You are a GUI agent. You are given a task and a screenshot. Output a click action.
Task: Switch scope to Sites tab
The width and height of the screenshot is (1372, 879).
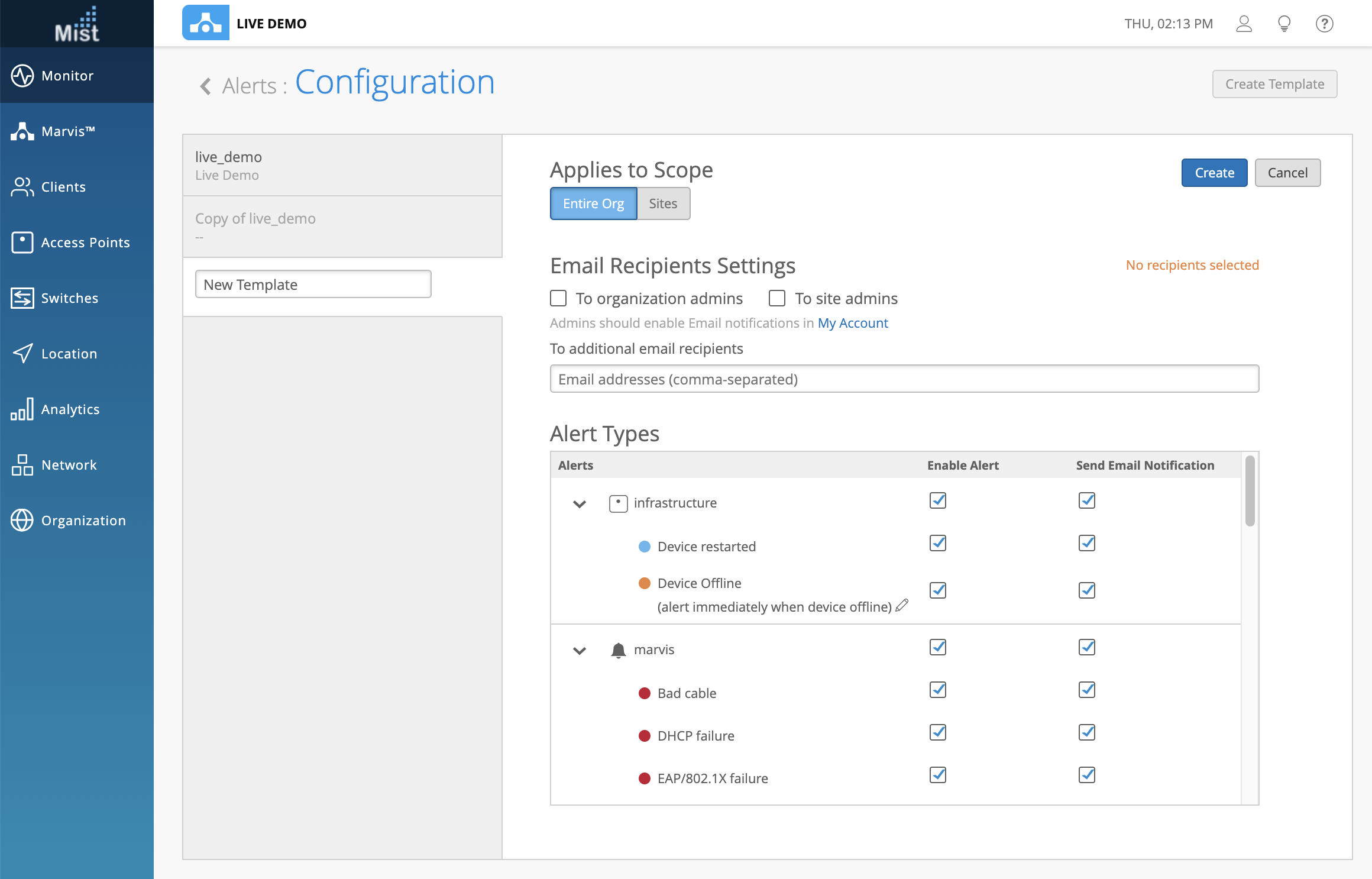(663, 203)
